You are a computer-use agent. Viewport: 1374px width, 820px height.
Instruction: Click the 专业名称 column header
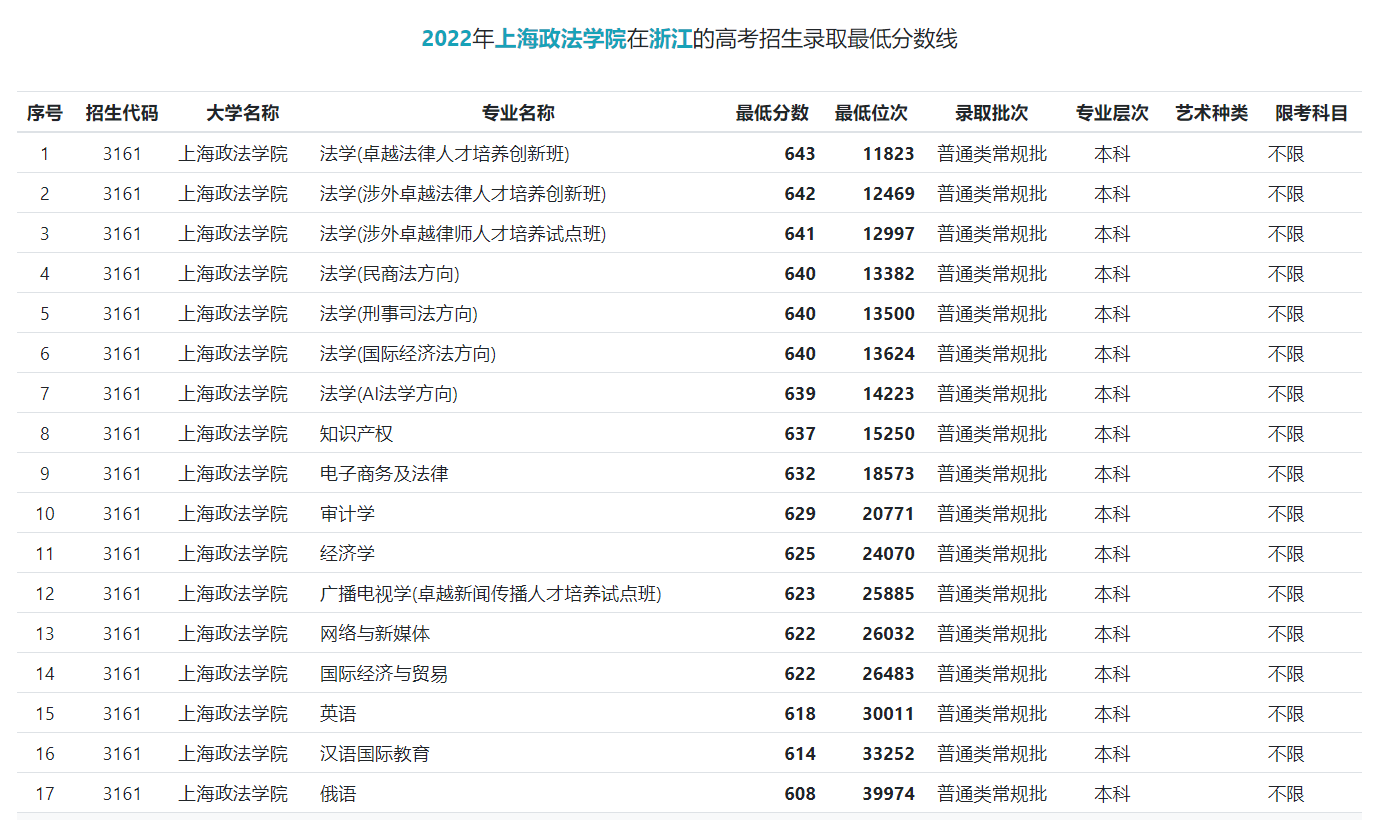tap(518, 113)
